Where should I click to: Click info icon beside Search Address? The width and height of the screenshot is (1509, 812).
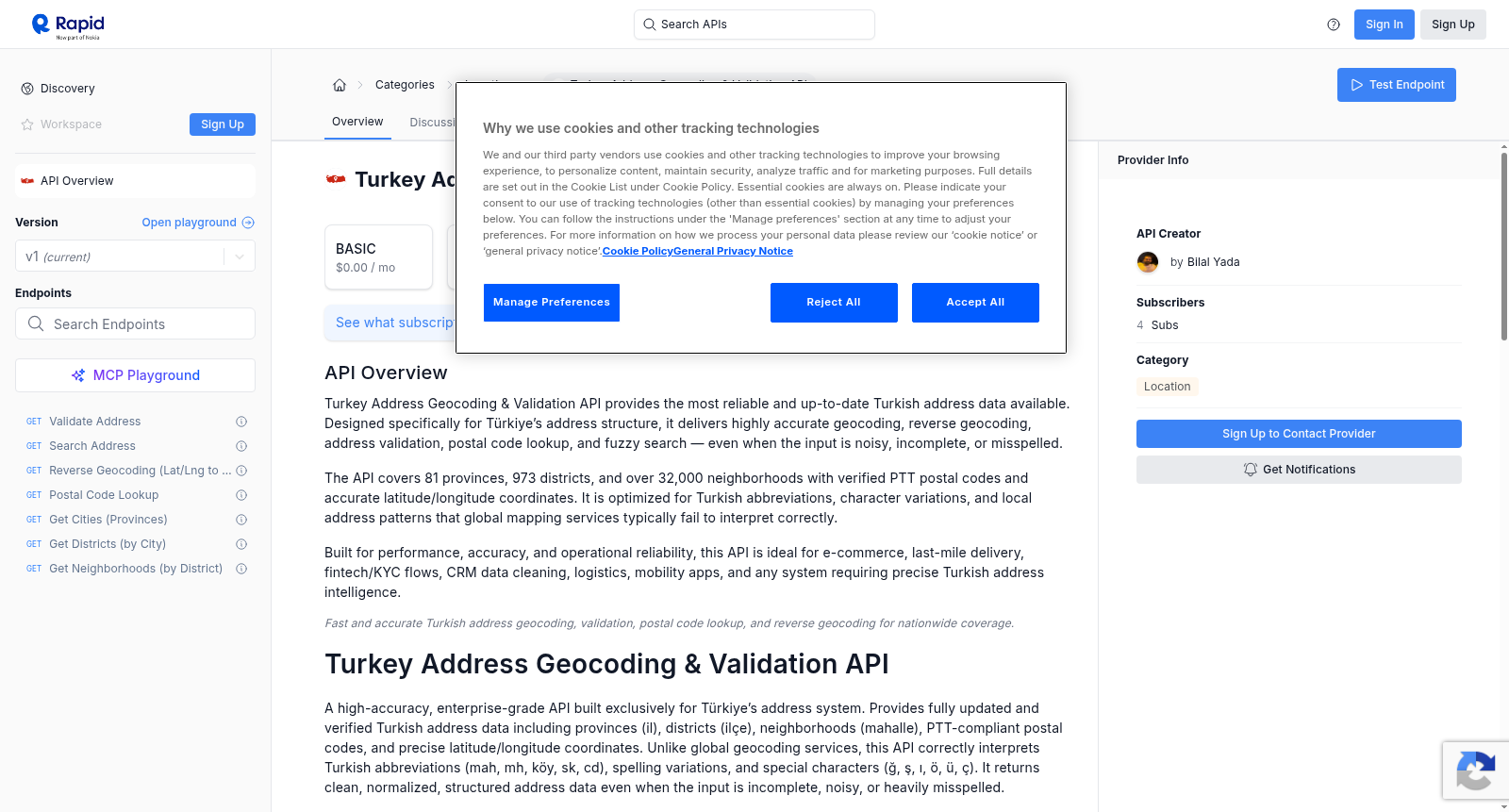click(241, 446)
